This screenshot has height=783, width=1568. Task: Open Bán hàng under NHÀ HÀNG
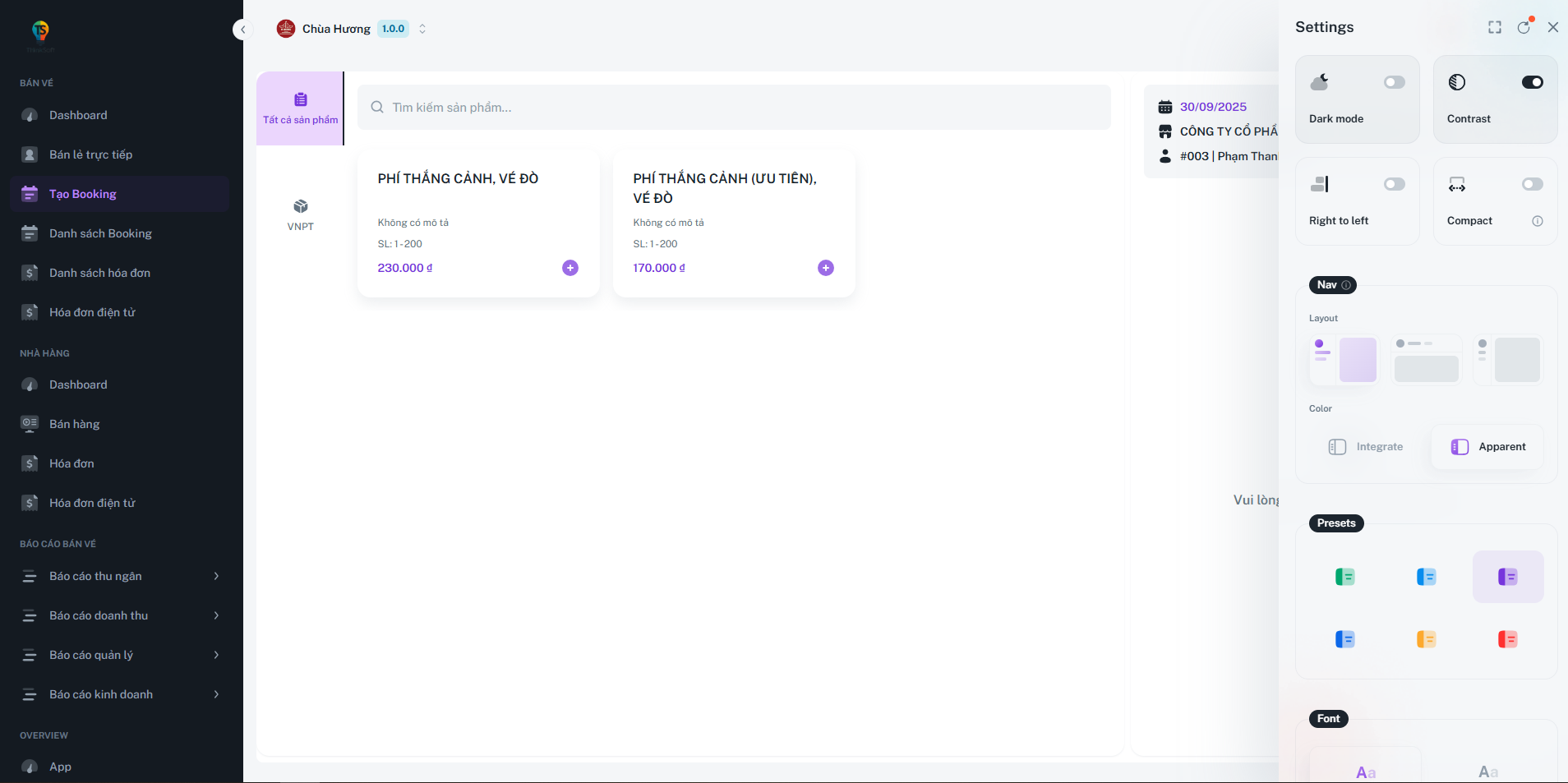click(76, 424)
